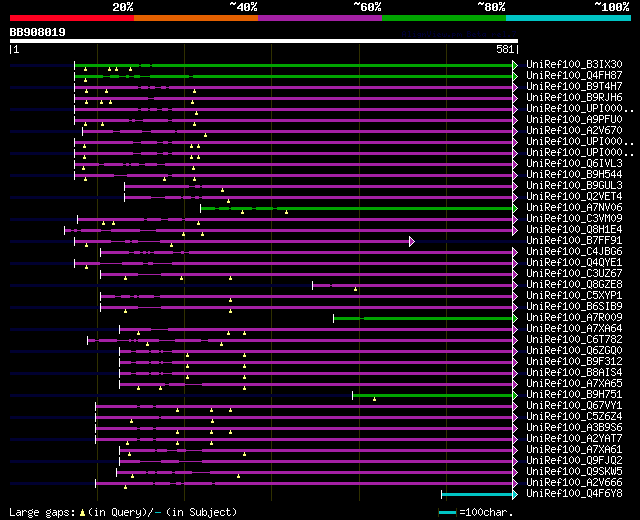Click the UniRef100_C5XYP1 label

pyautogui.click(x=574, y=296)
